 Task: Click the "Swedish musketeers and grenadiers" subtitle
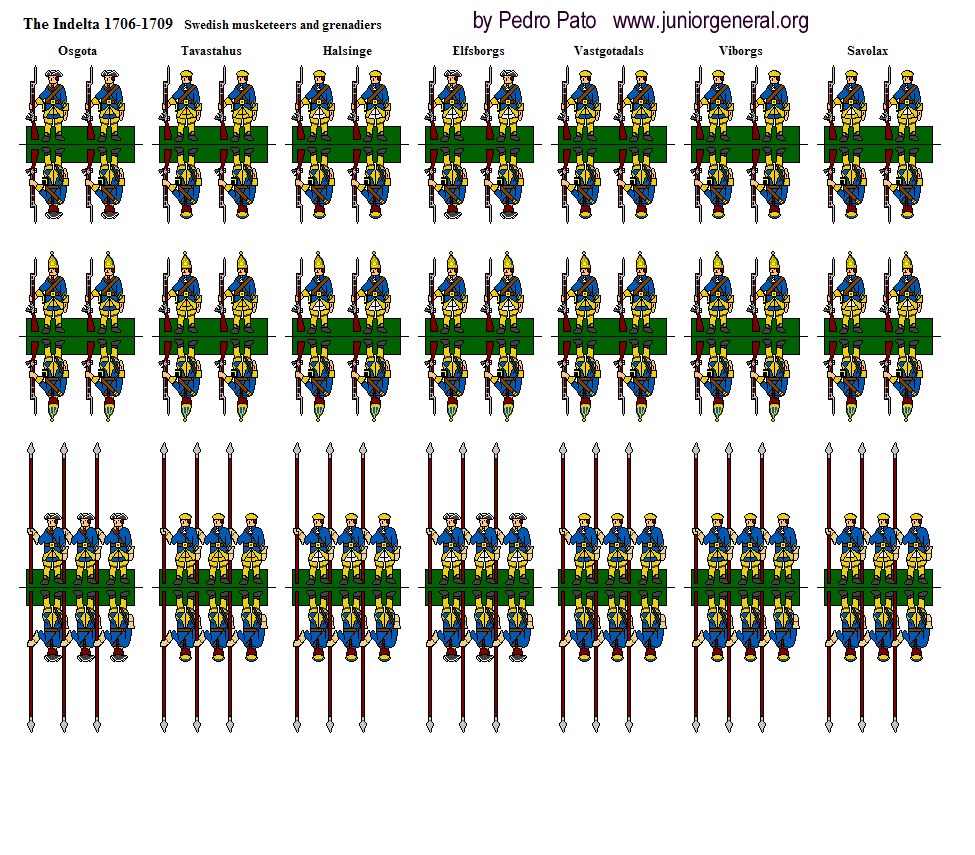click(x=284, y=24)
